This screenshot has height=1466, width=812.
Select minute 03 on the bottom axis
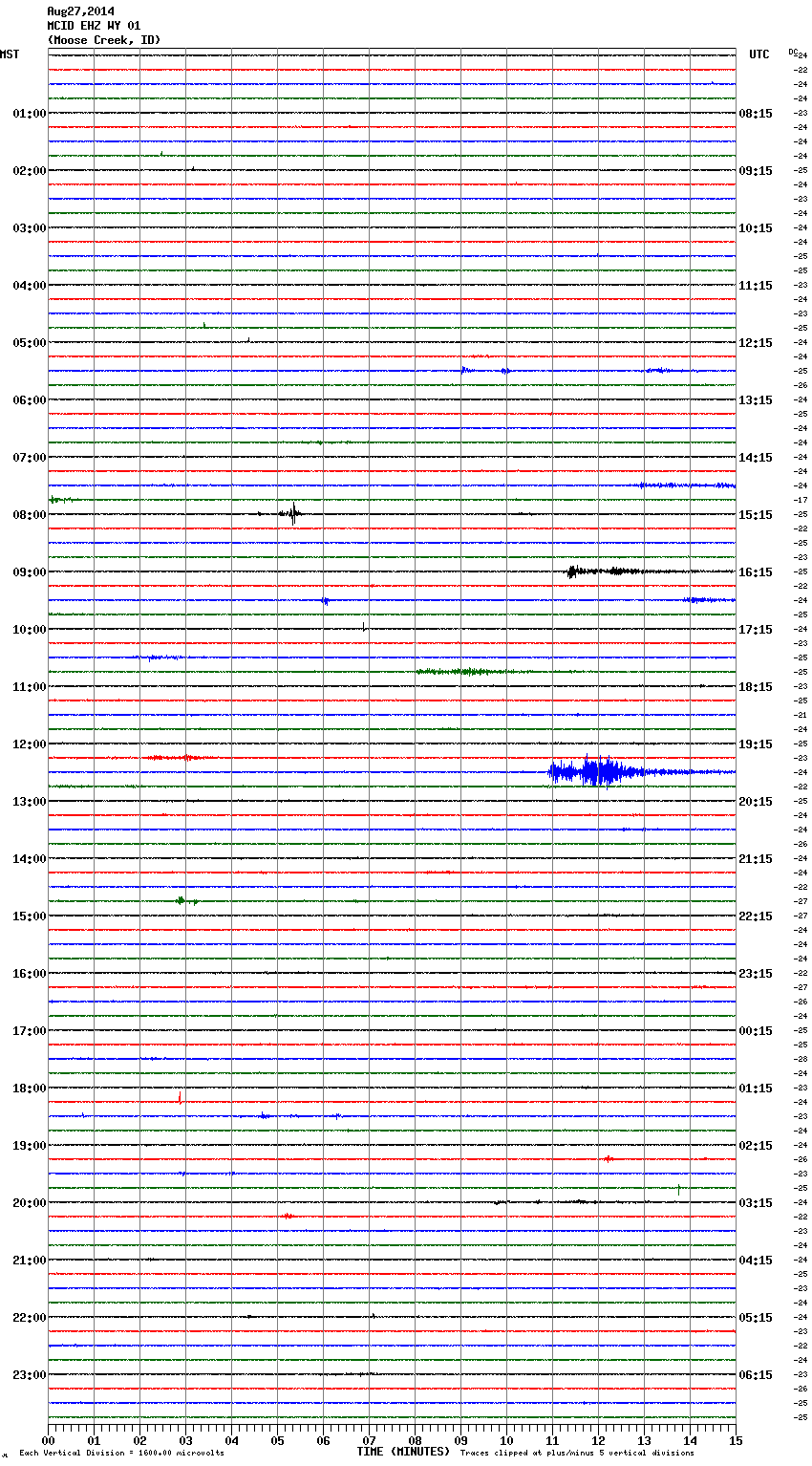click(x=185, y=1440)
